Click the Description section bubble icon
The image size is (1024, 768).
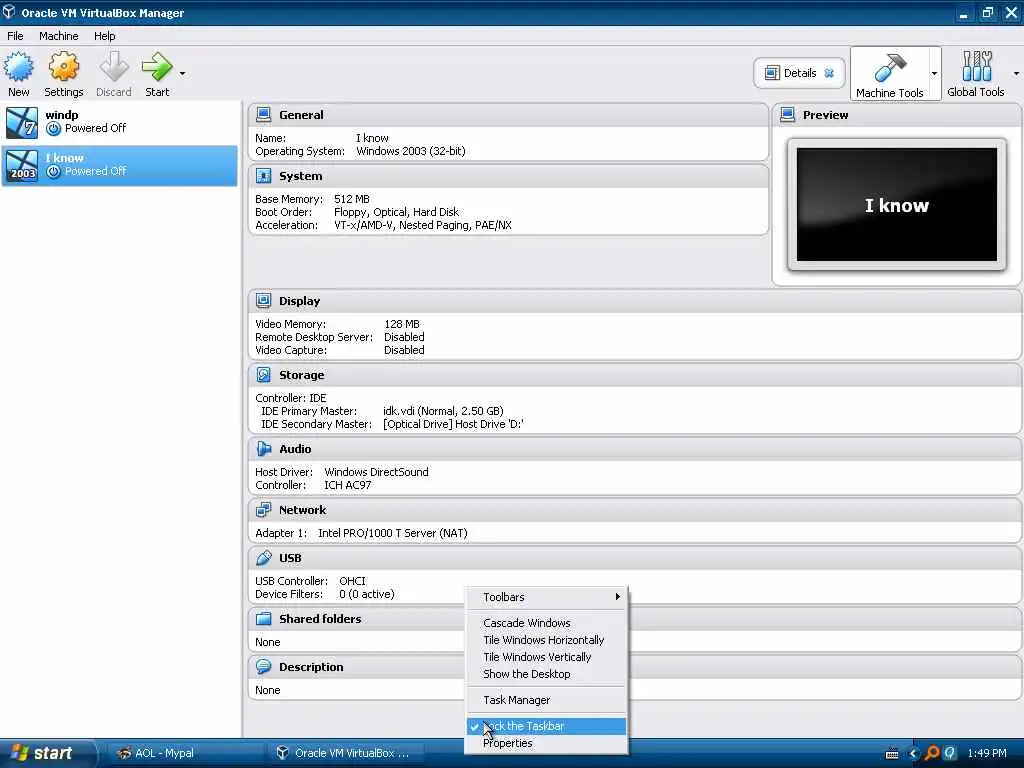[x=263, y=667]
